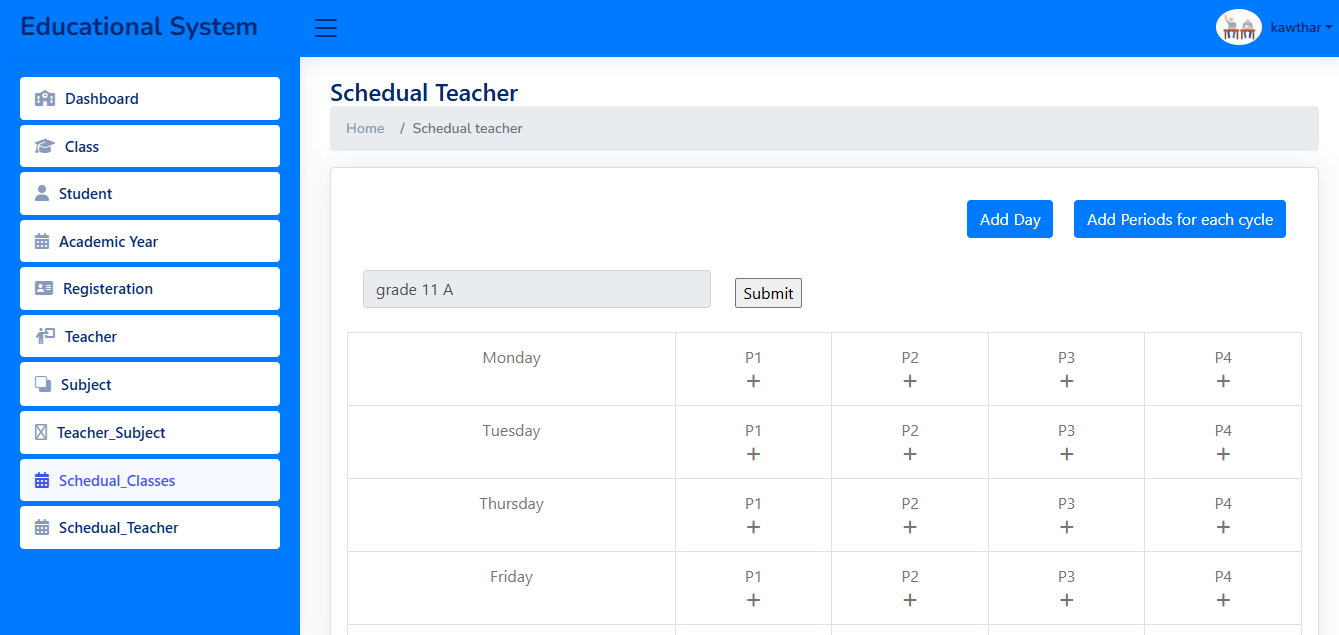Click the plus icon under Tuesday P1
Image resolution: width=1339 pixels, height=635 pixels.
click(753, 454)
